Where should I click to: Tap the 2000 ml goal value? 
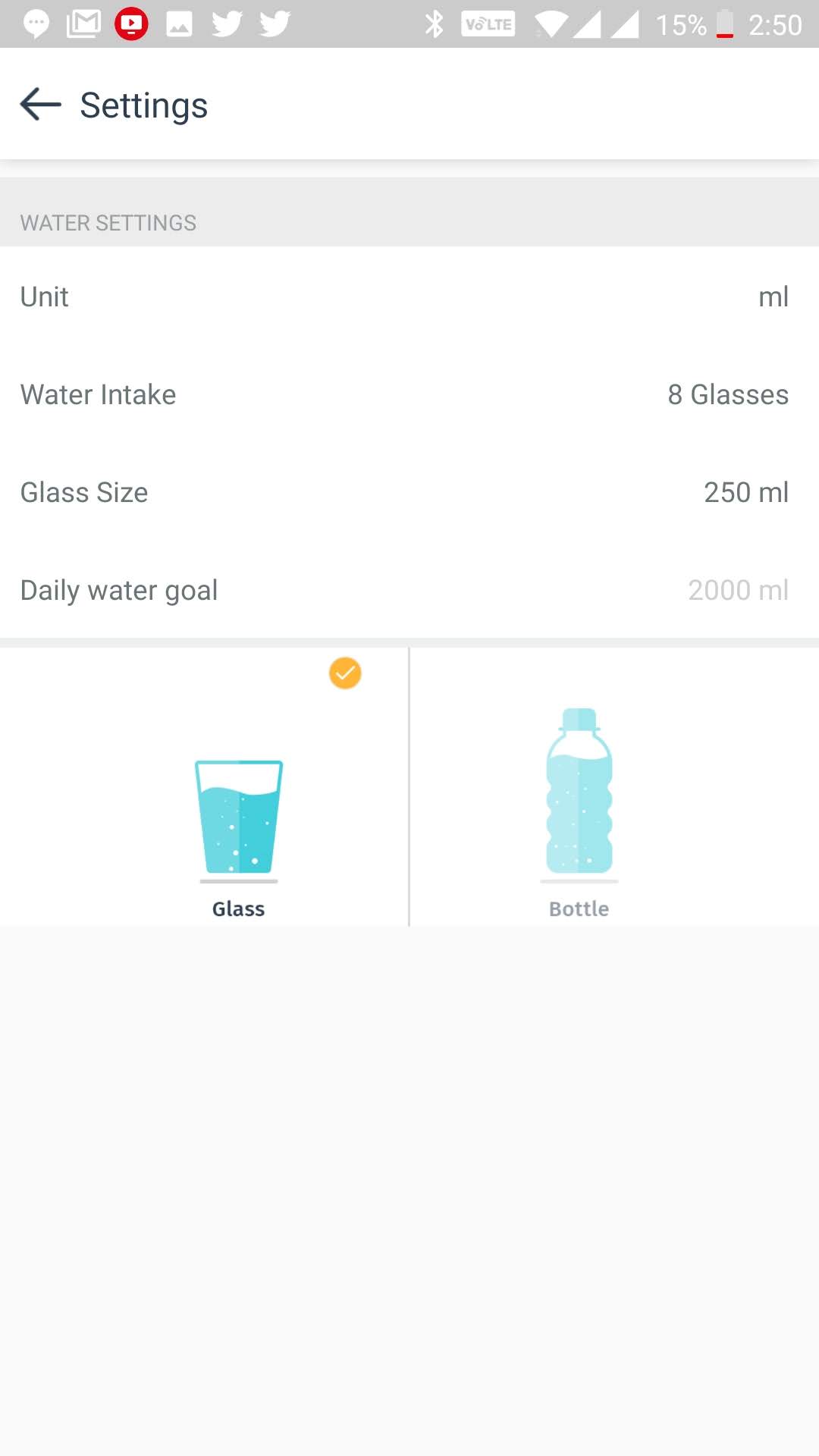coord(738,590)
